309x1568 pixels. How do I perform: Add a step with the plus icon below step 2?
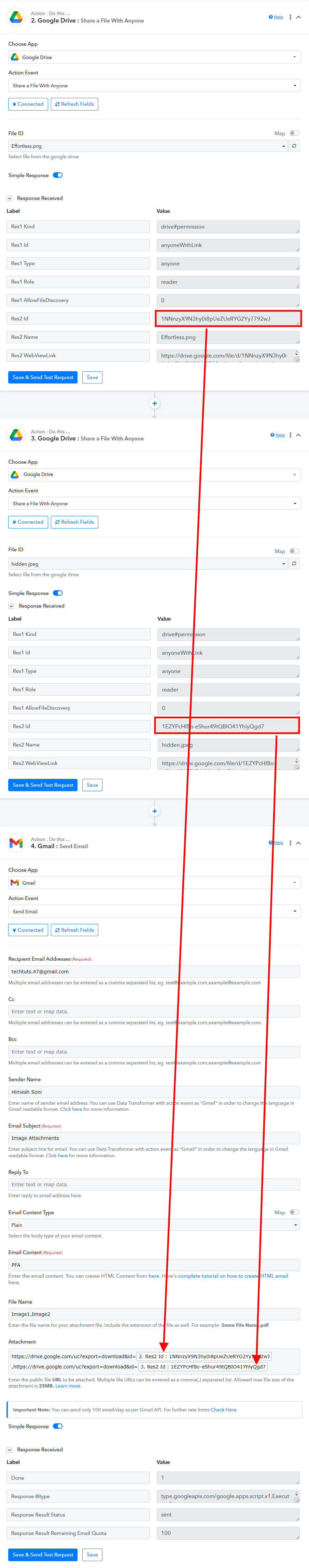coord(154,404)
